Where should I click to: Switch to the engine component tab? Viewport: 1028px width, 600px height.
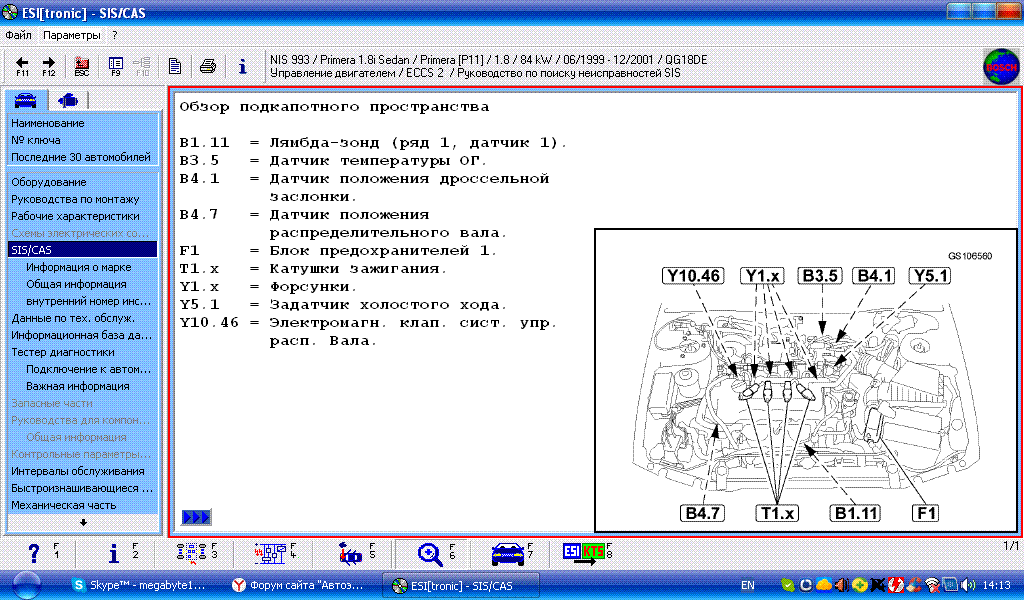tap(68, 100)
